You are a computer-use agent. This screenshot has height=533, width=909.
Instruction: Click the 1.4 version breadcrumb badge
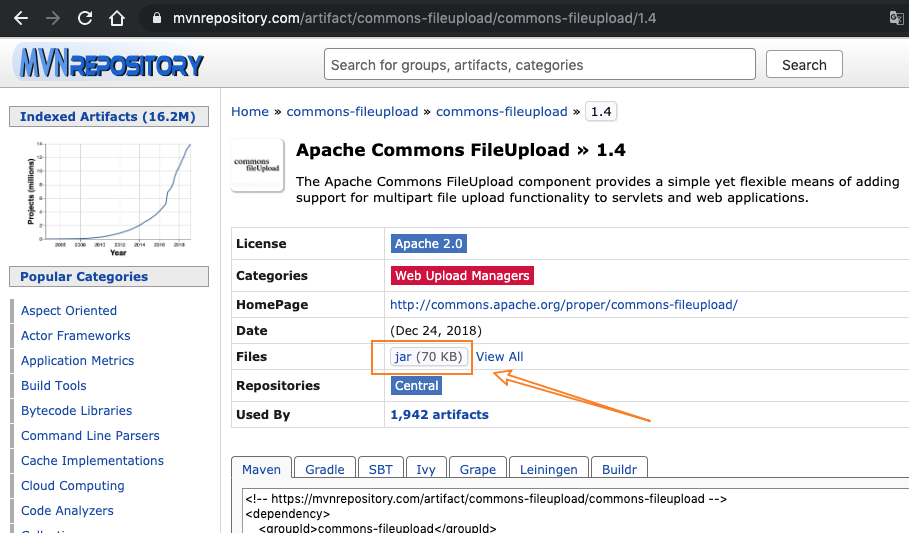click(x=601, y=111)
